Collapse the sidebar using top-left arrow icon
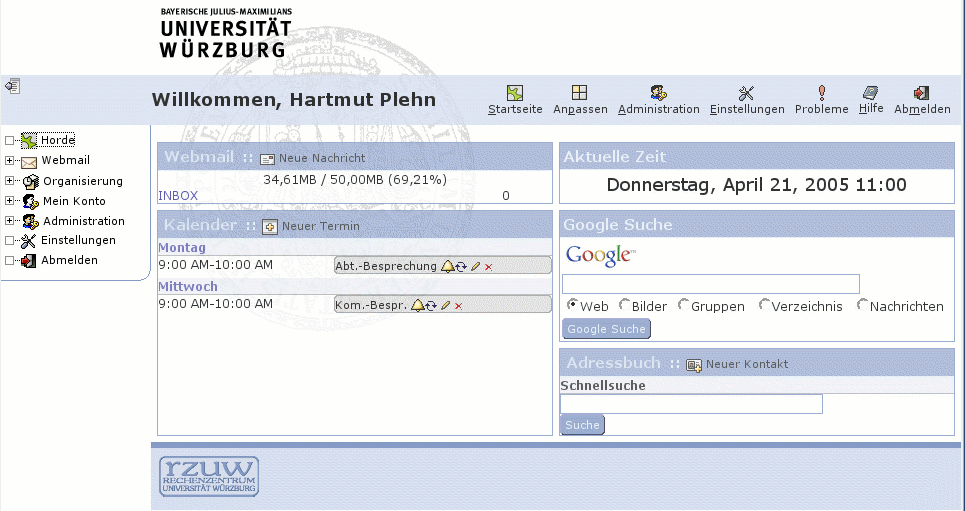 pyautogui.click(x=12, y=86)
